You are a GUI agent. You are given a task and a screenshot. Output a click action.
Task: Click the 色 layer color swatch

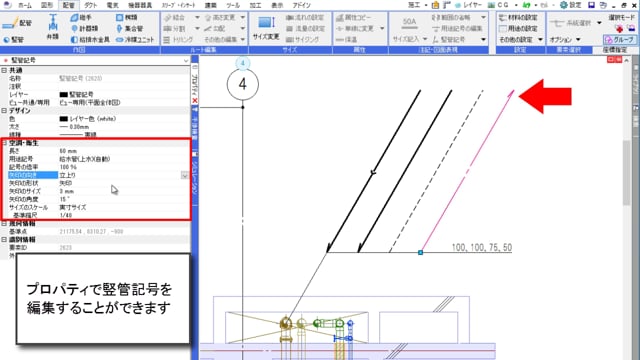63,119
